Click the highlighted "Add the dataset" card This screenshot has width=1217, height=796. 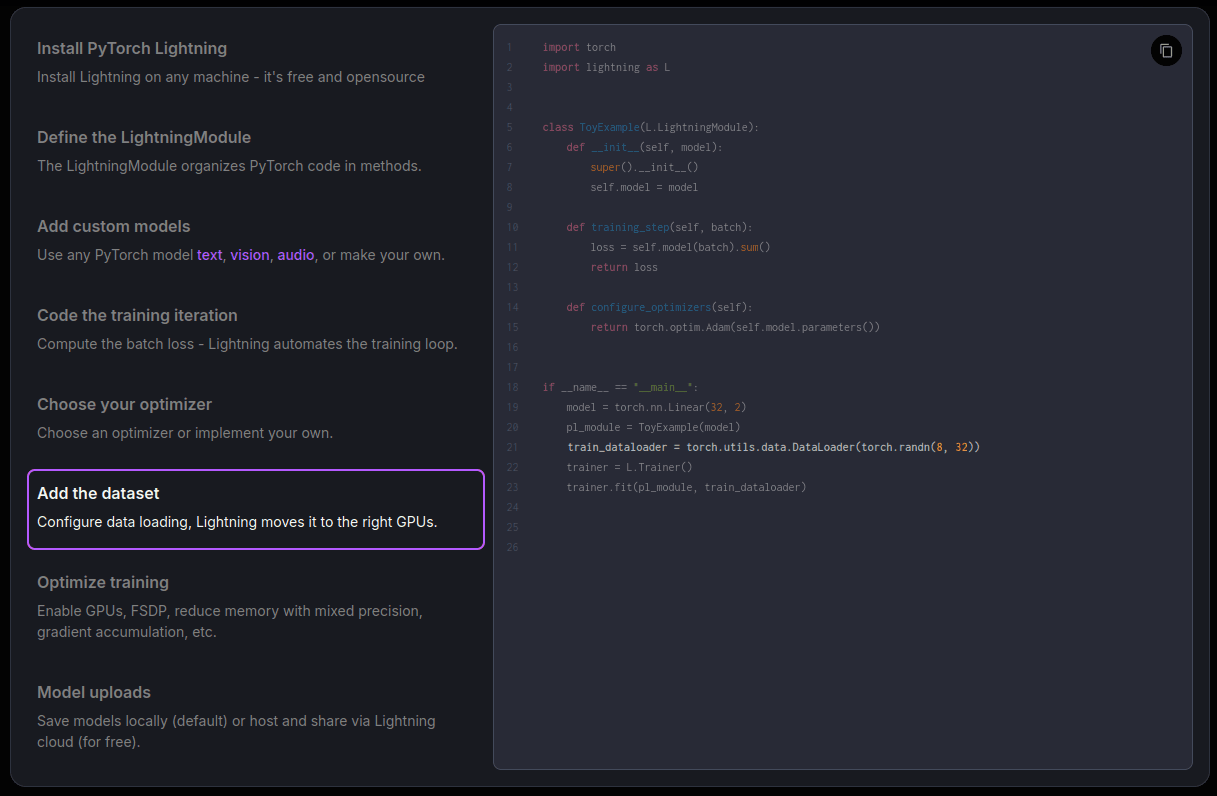[x=256, y=509]
